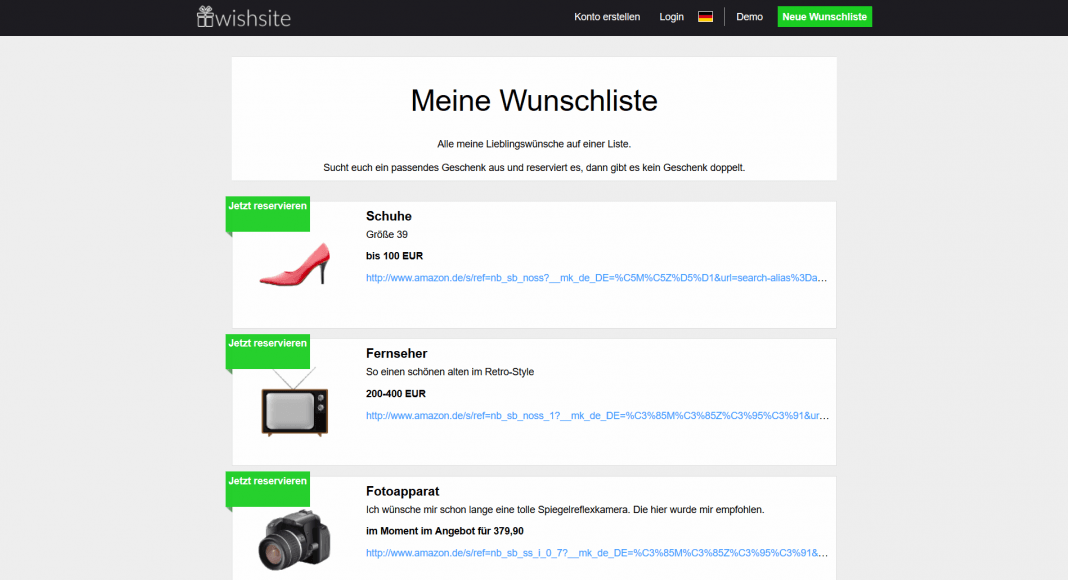Select the Fotoapparat title

(402, 492)
